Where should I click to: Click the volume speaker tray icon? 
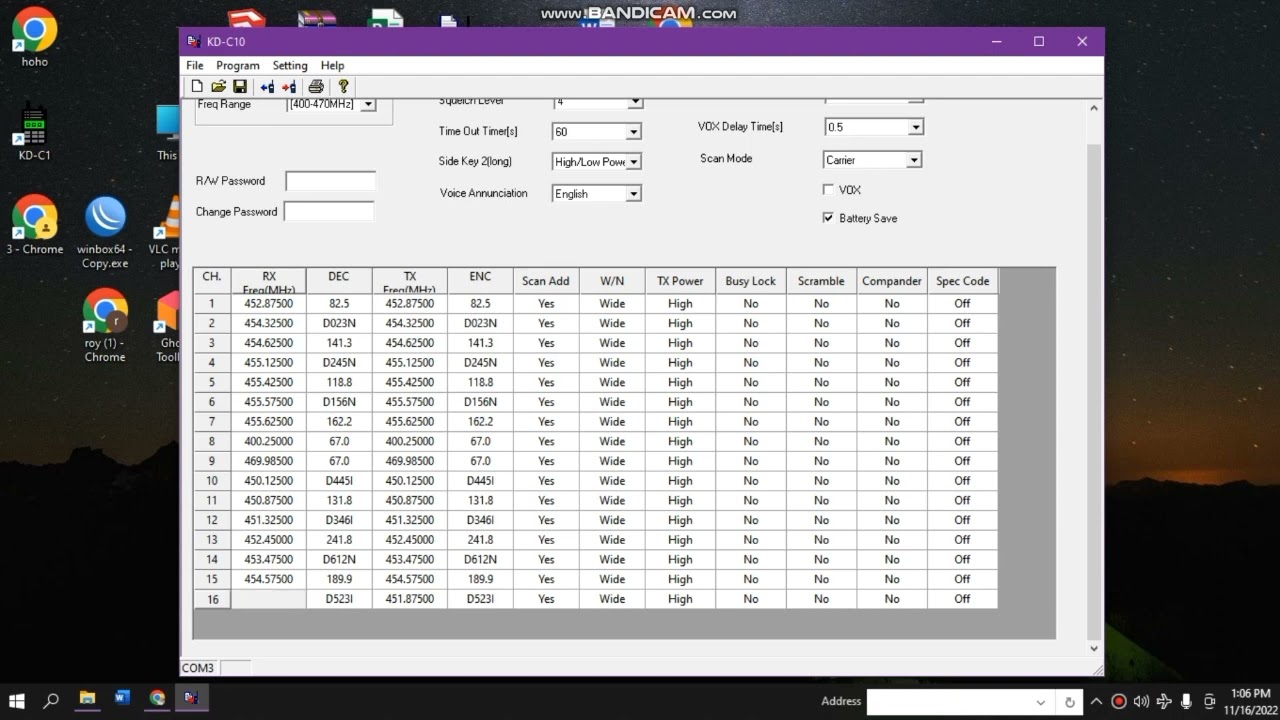pyautogui.click(x=1141, y=701)
